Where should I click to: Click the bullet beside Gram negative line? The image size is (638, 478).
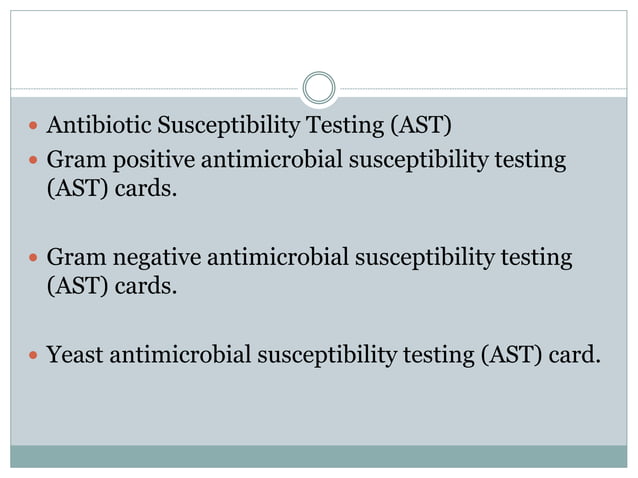click(x=35, y=259)
